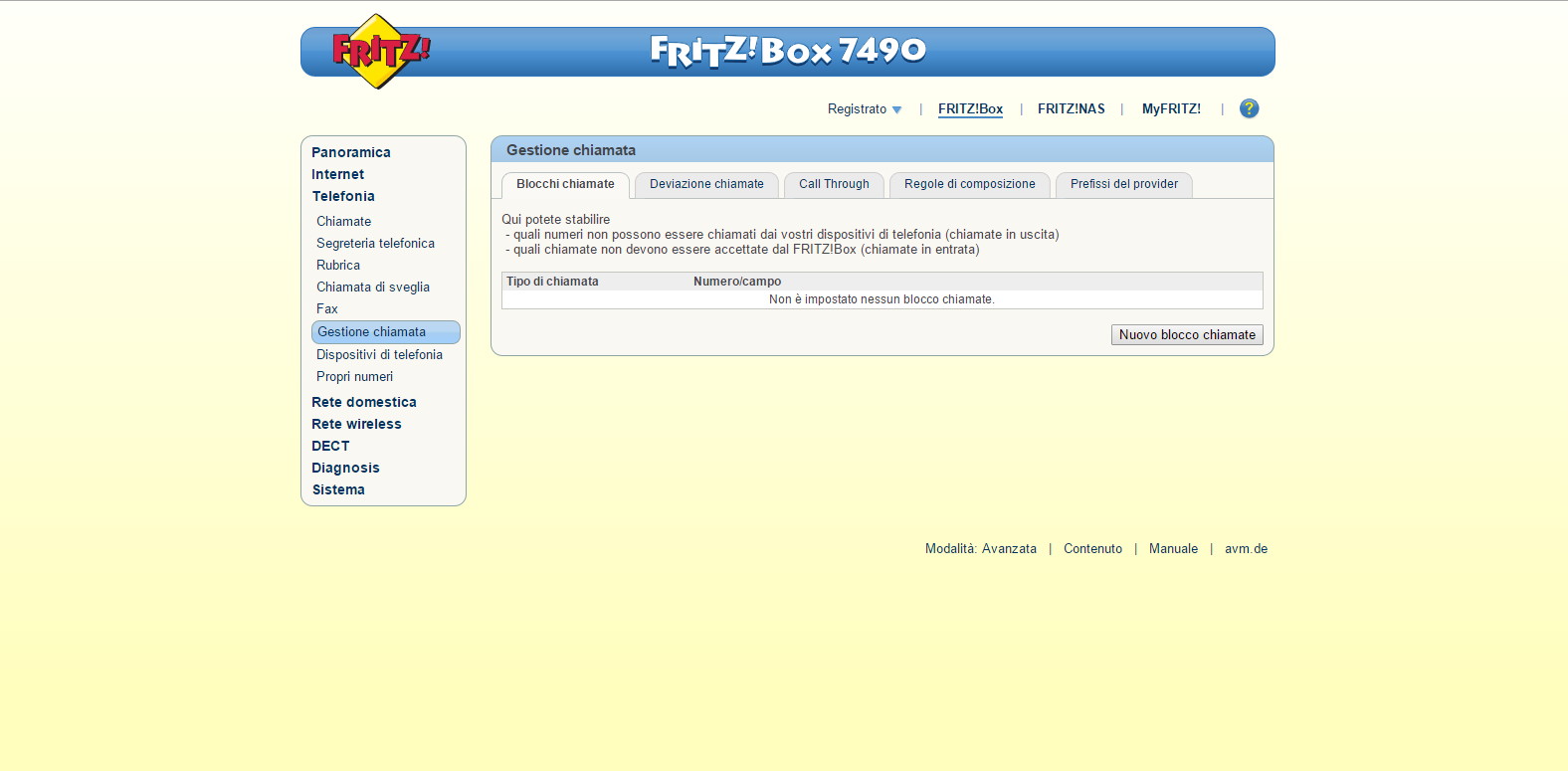Open the FRITZ!NAS link

coord(1071,109)
